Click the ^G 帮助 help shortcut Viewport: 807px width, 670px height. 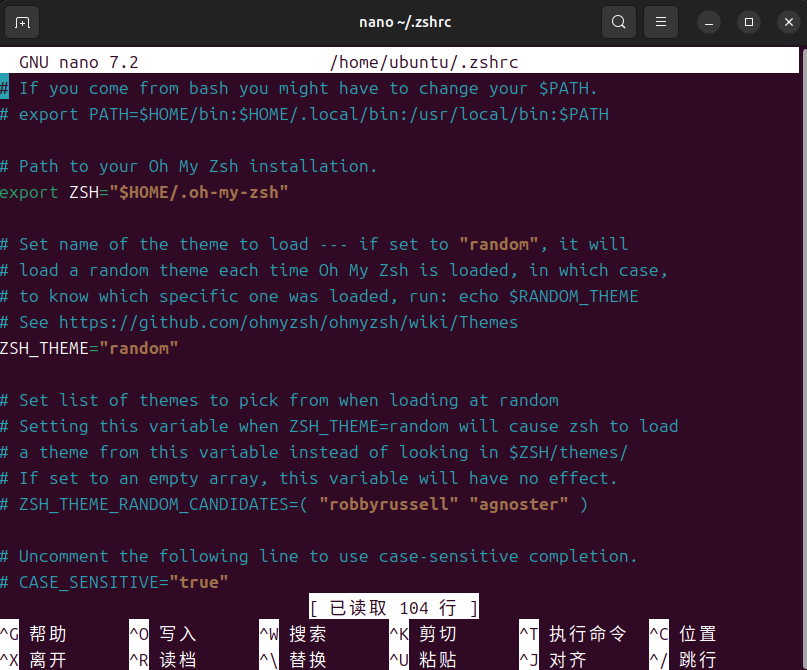34,634
